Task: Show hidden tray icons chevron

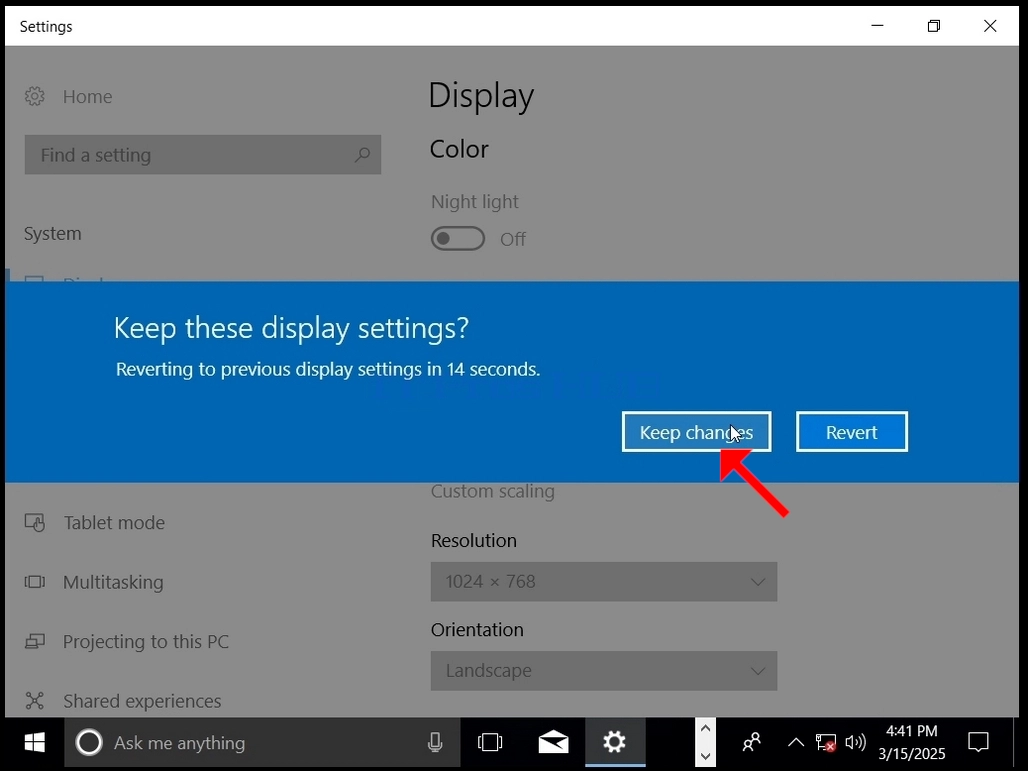Action: coord(795,743)
